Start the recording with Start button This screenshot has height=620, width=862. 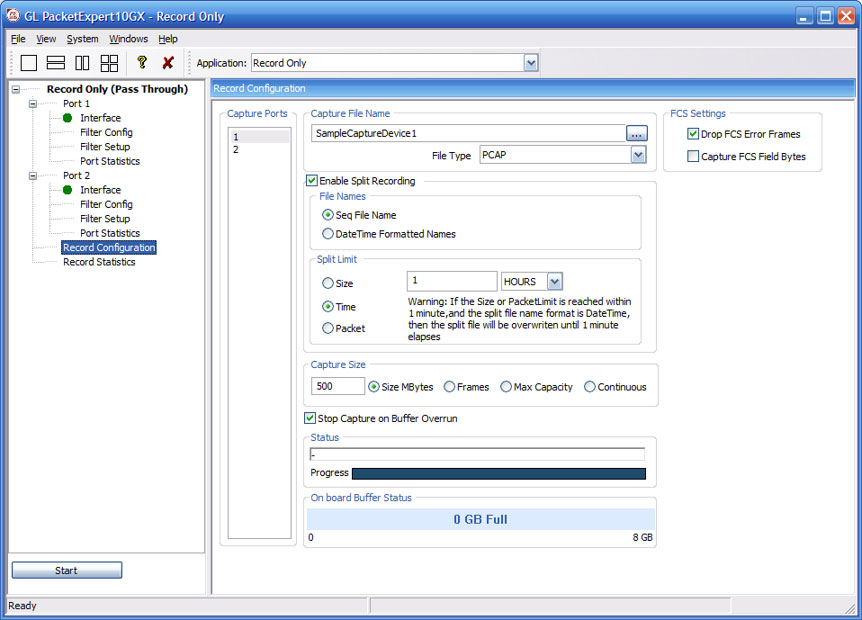click(67, 570)
